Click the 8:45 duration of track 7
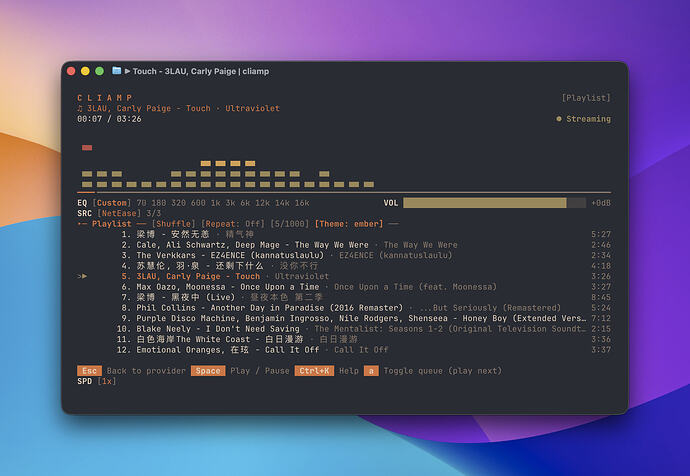The image size is (690, 476). tap(601, 297)
